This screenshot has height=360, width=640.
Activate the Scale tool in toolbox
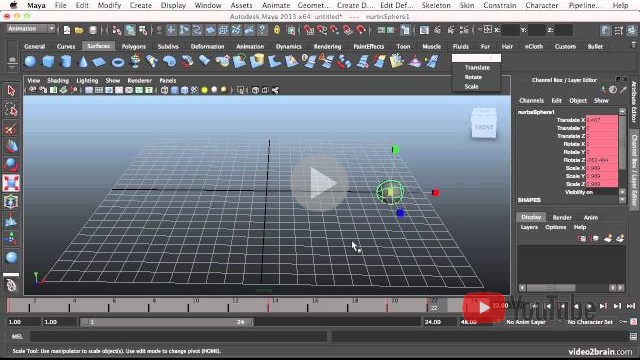coord(11,183)
